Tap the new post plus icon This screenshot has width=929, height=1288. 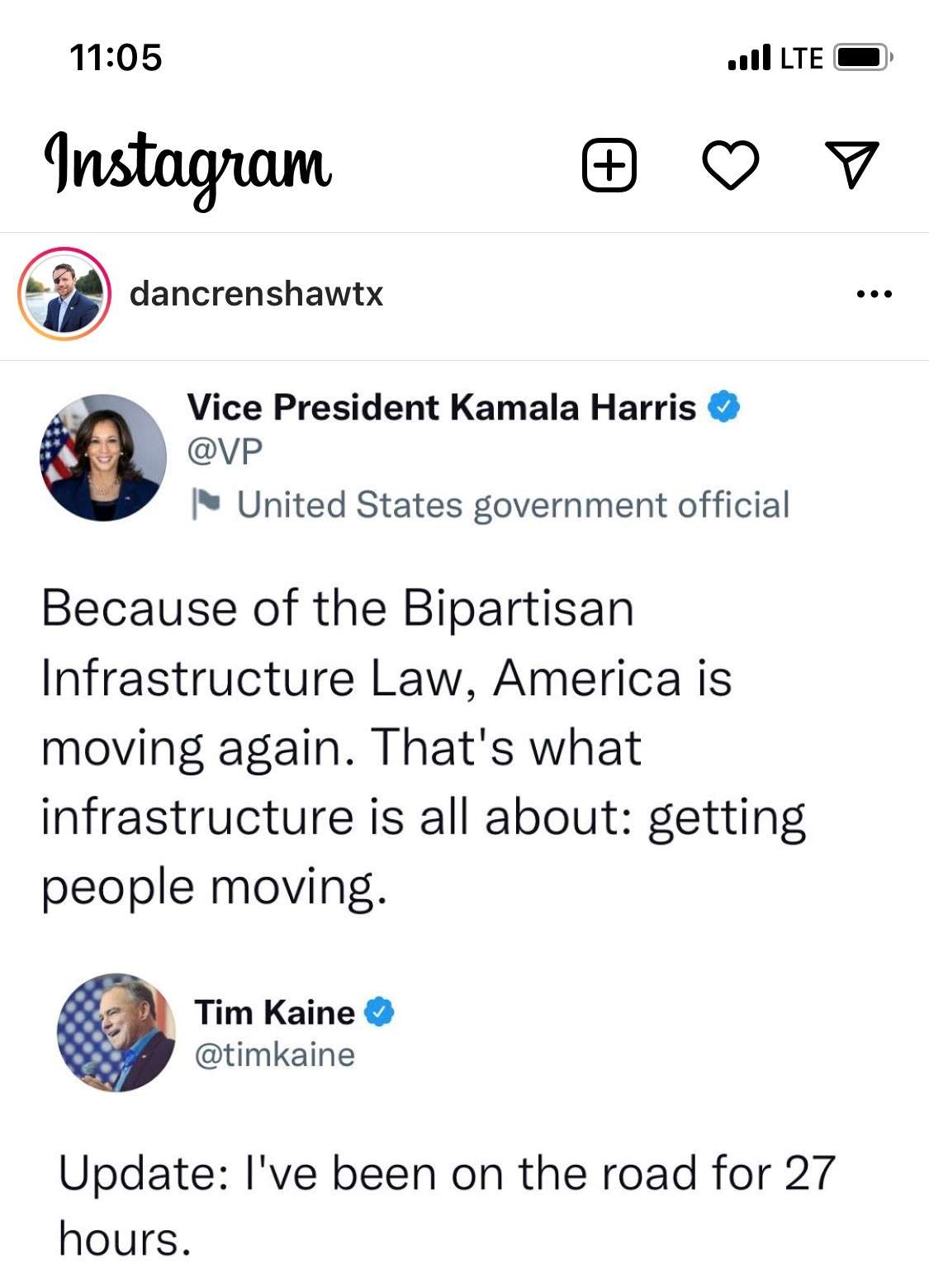[x=609, y=165]
